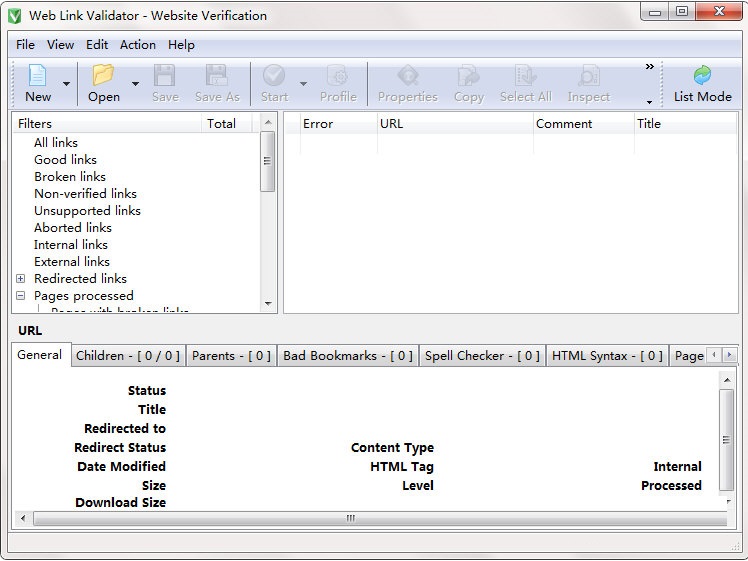Sort results by the URL column header
The image size is (748, 561).
(454, 124)
